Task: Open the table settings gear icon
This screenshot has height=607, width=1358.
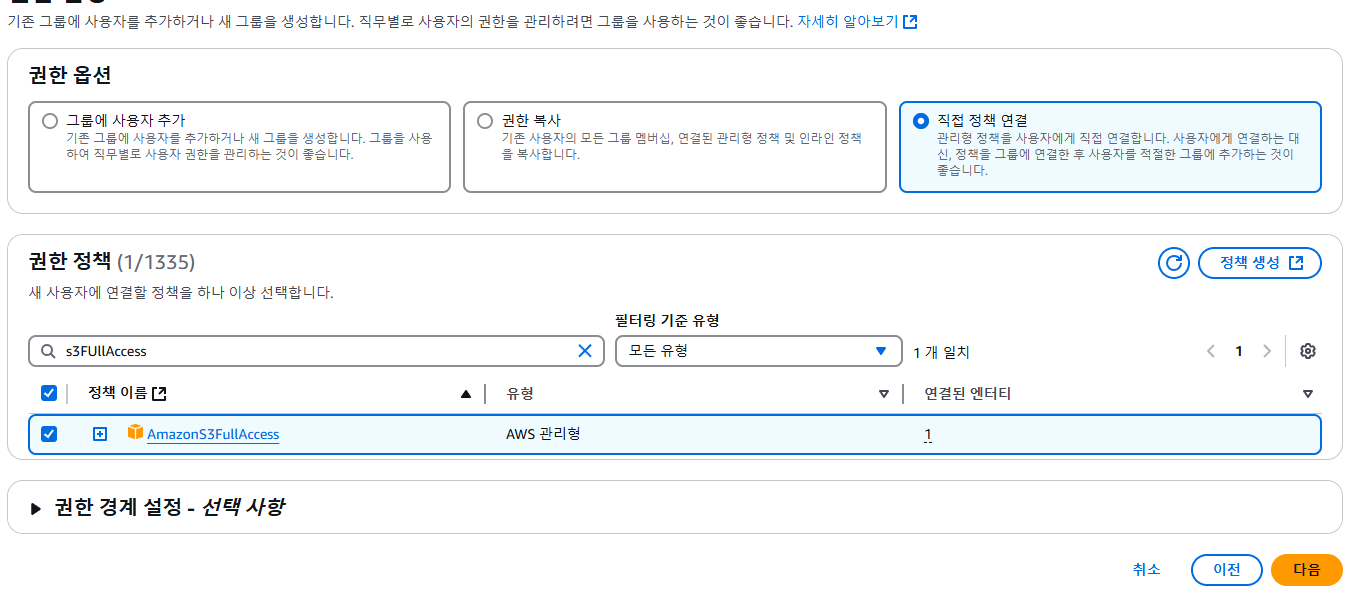Action: point(1308,351)
